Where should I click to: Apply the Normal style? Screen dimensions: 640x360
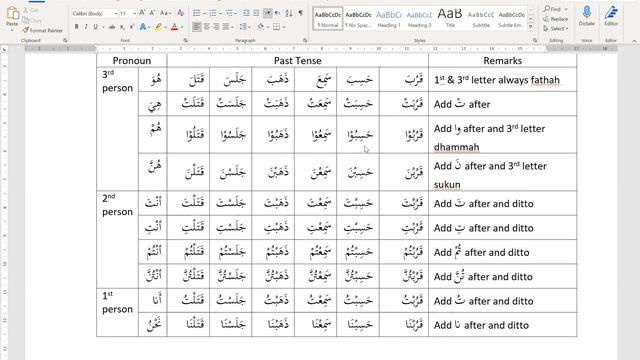click(328, 18)
